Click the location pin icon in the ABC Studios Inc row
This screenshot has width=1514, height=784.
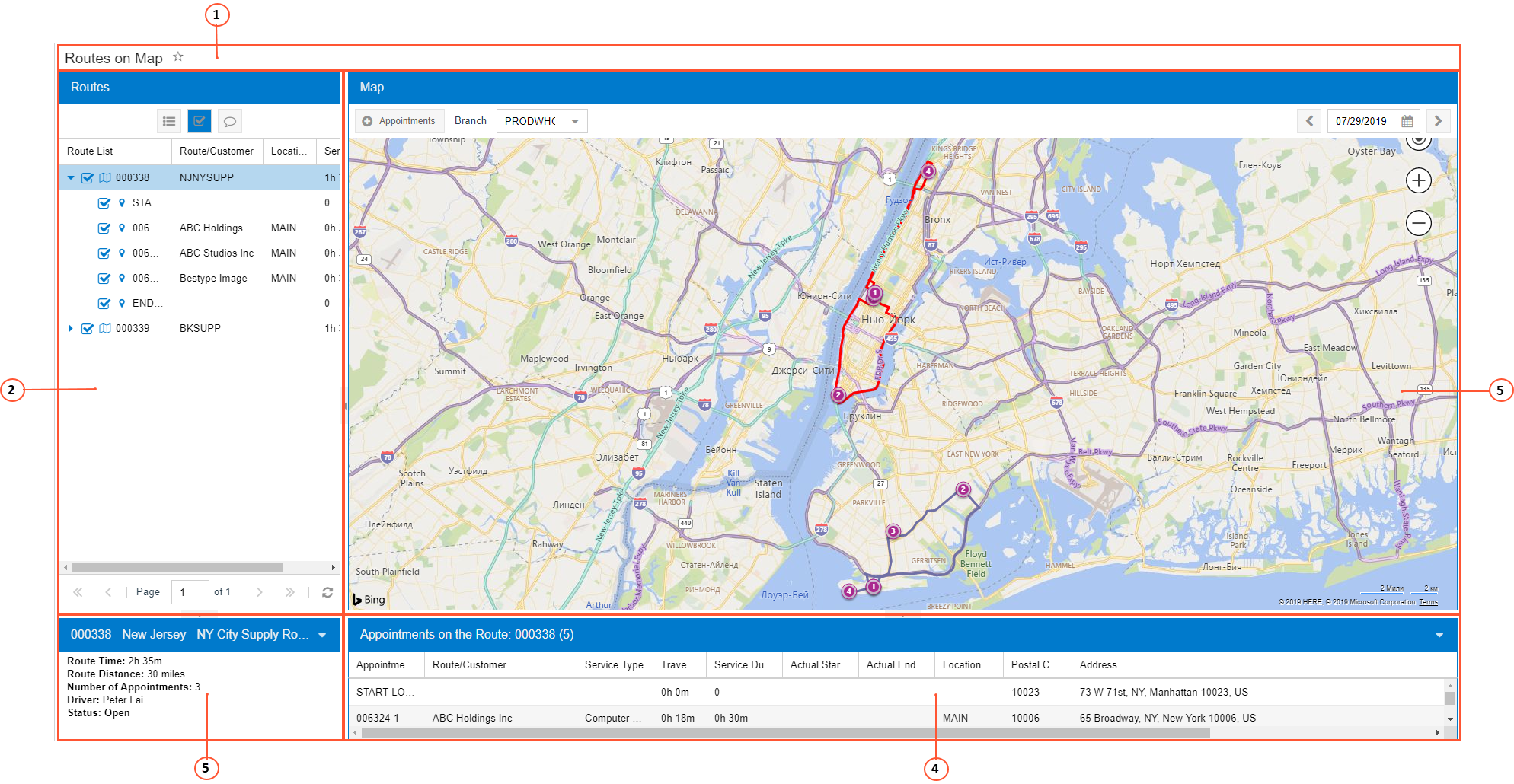(x=122, y=253)
